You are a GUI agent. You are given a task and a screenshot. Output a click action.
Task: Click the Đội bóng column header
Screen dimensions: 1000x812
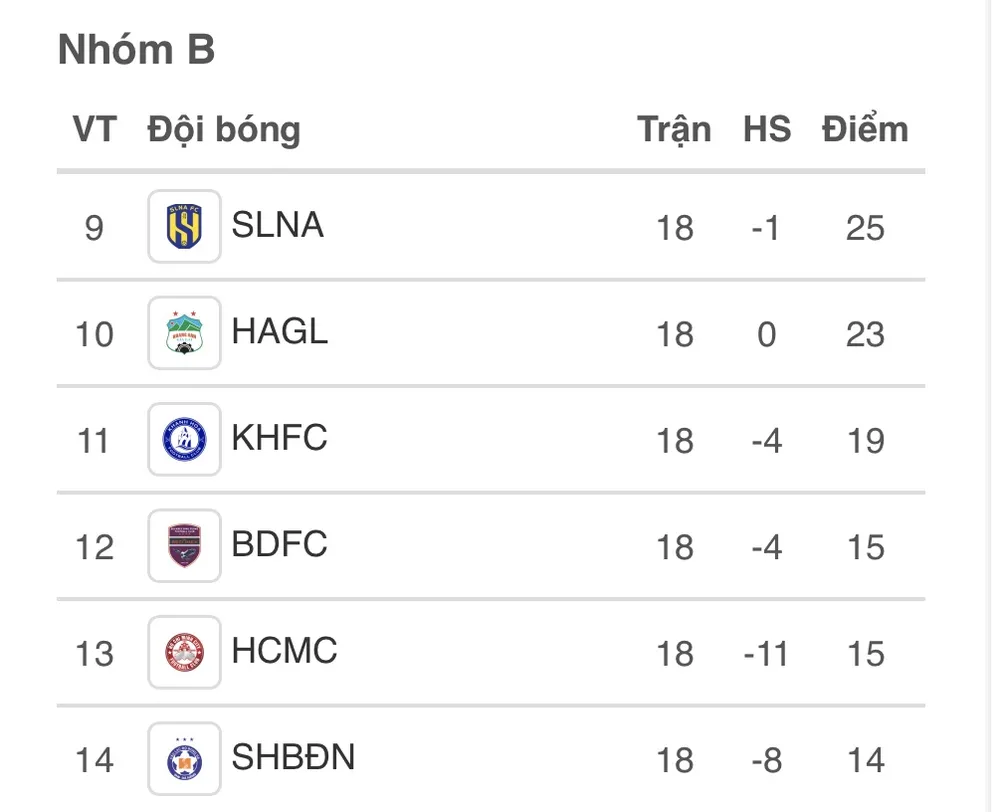[x=224, y=130]
